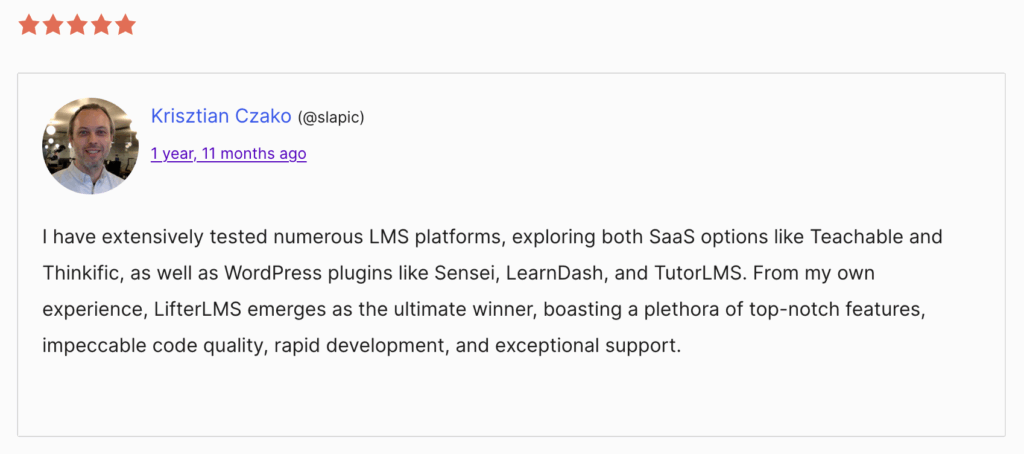Image resolution: width=1024 pixels, height=454 pixels.
Task: Click the third, middle rating star
Action: pyautogui.click(x=76, y=25)
